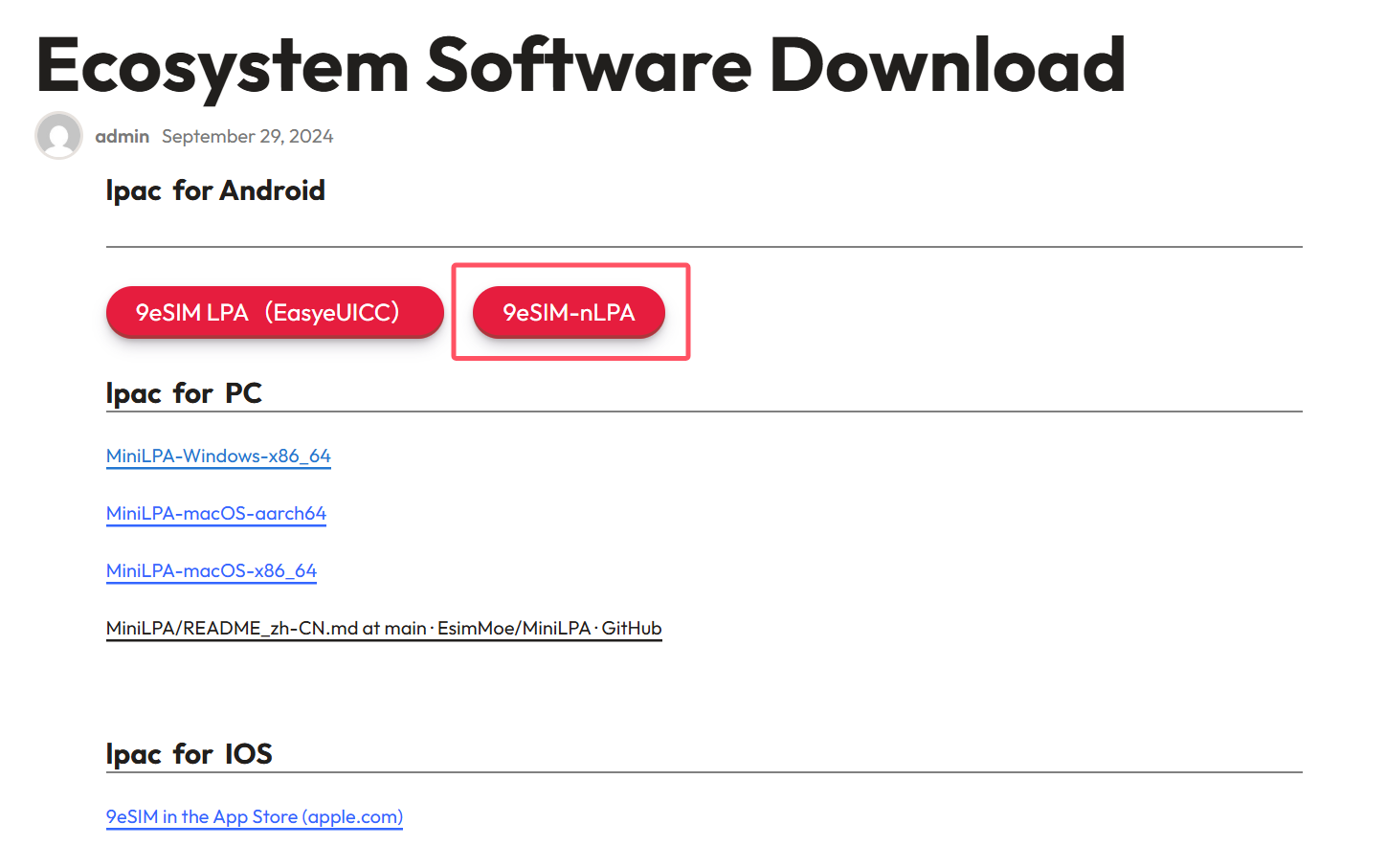Click the Ecosystem Software Download page title
Viewport: 1386px width, 868px height.
(x=580, y=65)
